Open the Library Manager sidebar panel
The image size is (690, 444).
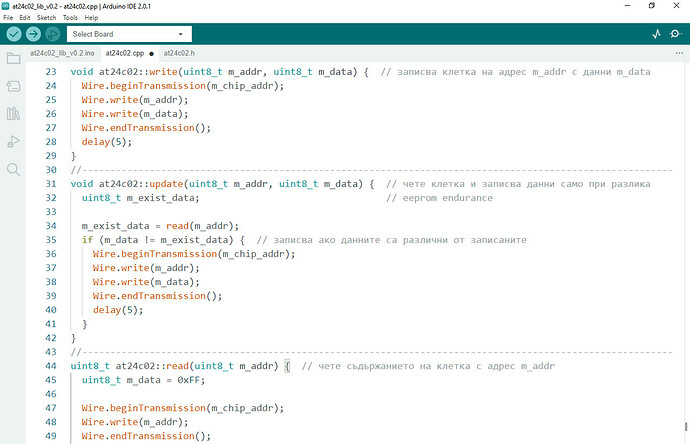(x=13, y=114)
